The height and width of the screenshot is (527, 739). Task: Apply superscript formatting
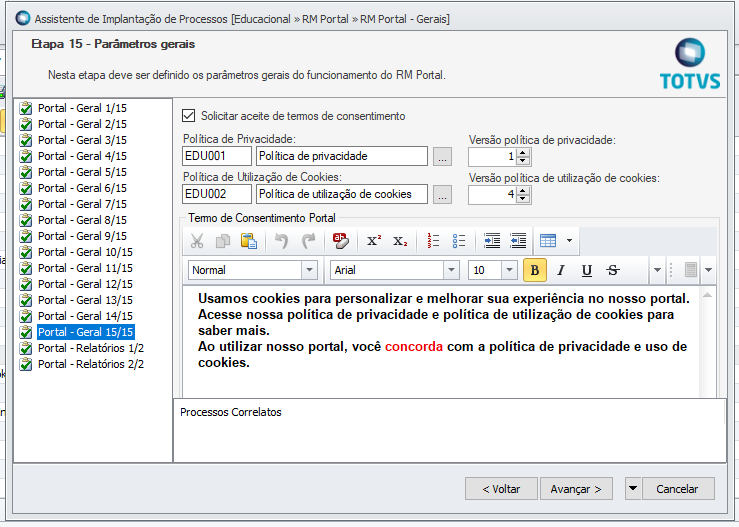pyautogui.click(x=374, y=241)
